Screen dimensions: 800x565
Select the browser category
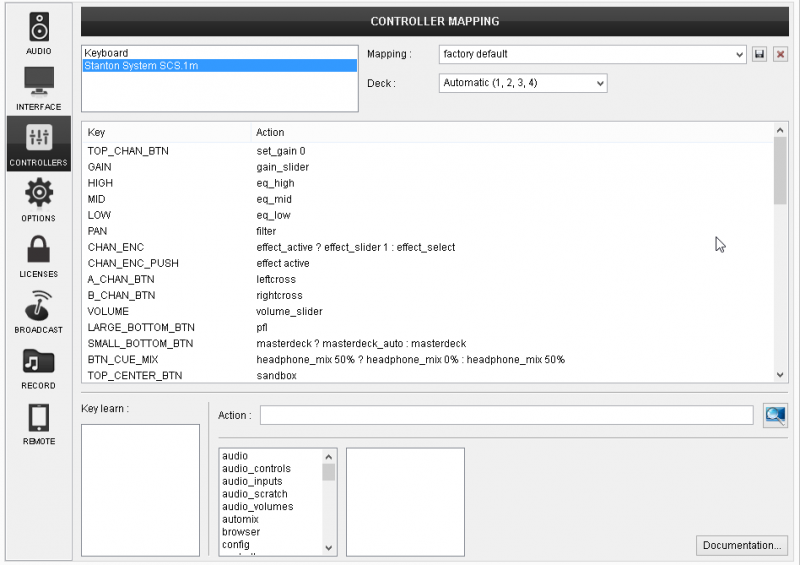pyautogui.click(x=271, y=532)
